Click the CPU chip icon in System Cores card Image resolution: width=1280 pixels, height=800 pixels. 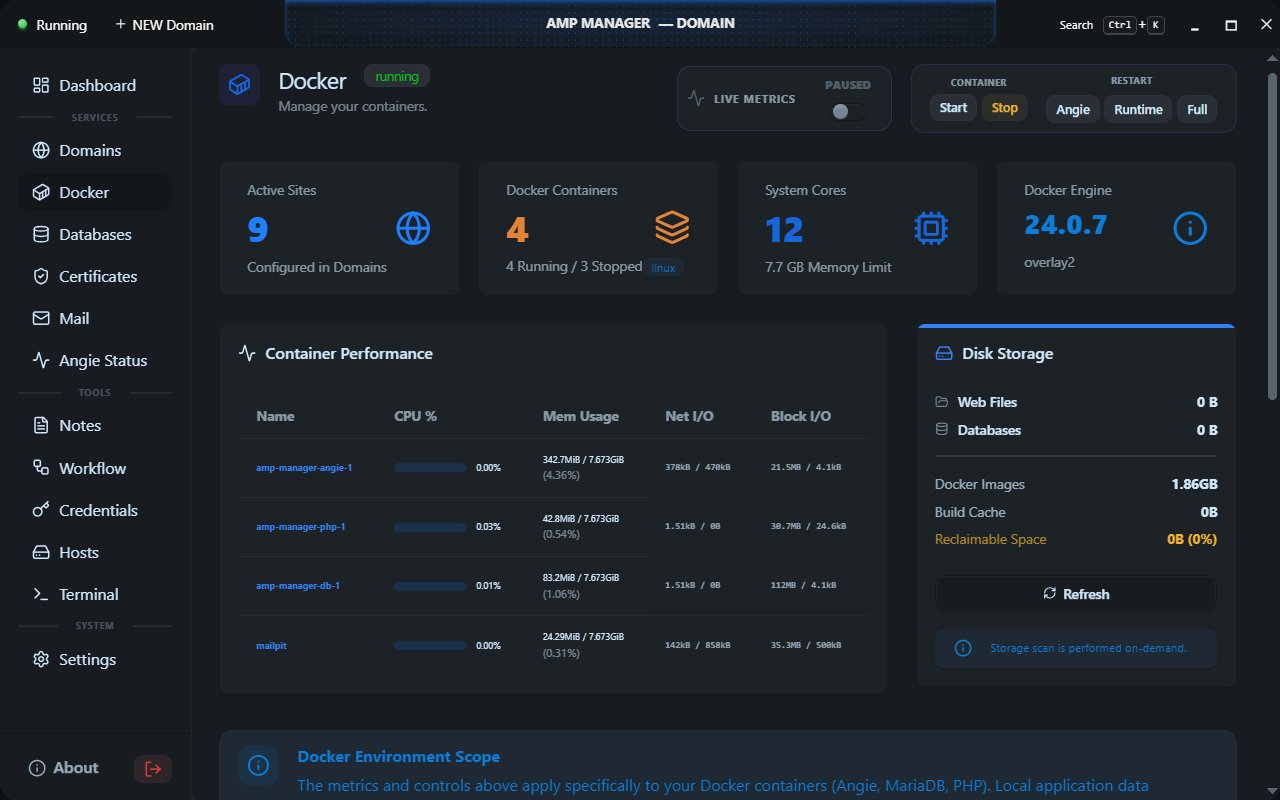click(931, 229)
